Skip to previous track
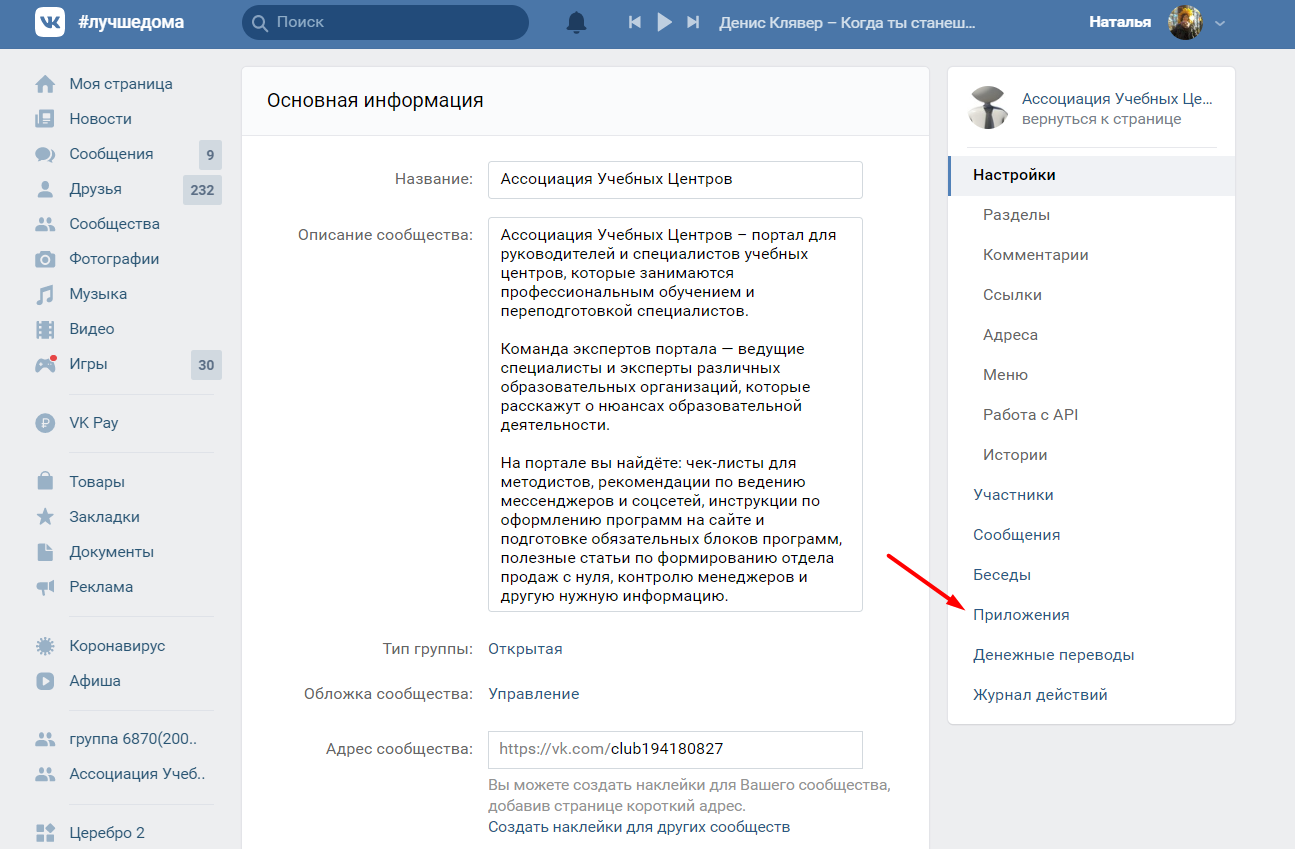Image resolution: width=1295 pixels, height=849 pixels. (634, 22)
